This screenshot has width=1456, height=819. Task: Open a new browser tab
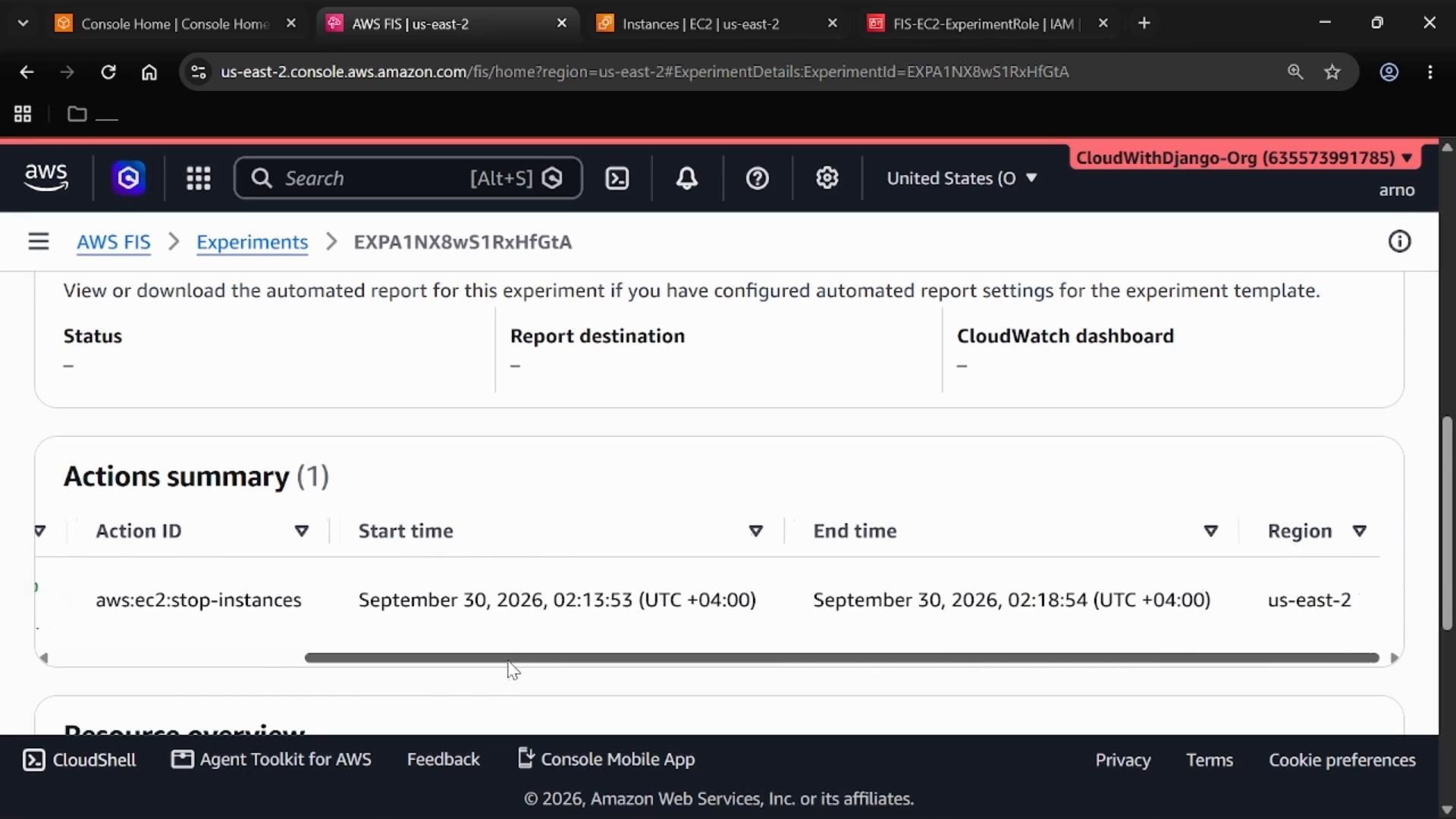pyautogui.click(x=1144, y=24)
